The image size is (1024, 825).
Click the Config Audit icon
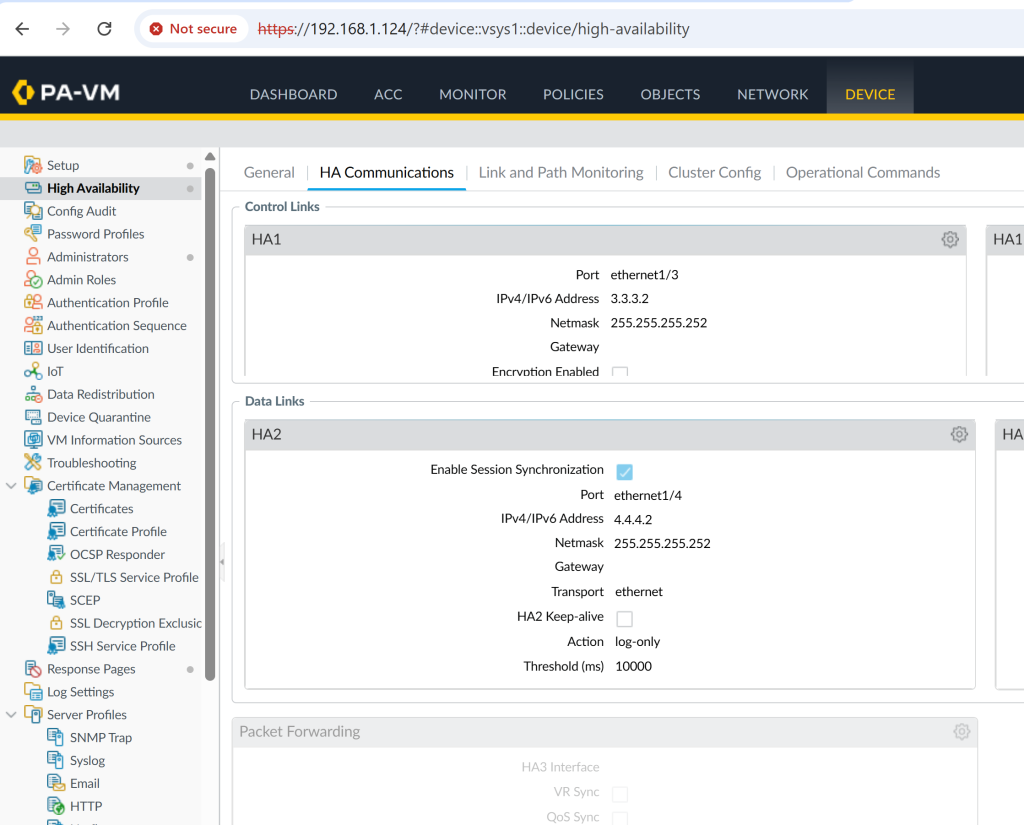click(33, 210)
